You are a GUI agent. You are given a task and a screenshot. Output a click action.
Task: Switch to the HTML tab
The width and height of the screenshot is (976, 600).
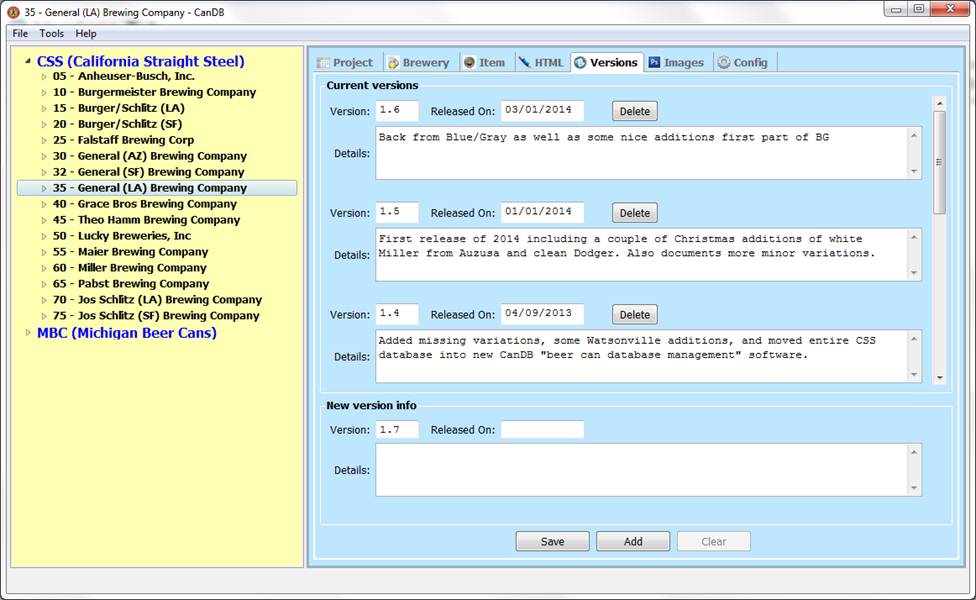pyautogui.click(x=541, y=62)
